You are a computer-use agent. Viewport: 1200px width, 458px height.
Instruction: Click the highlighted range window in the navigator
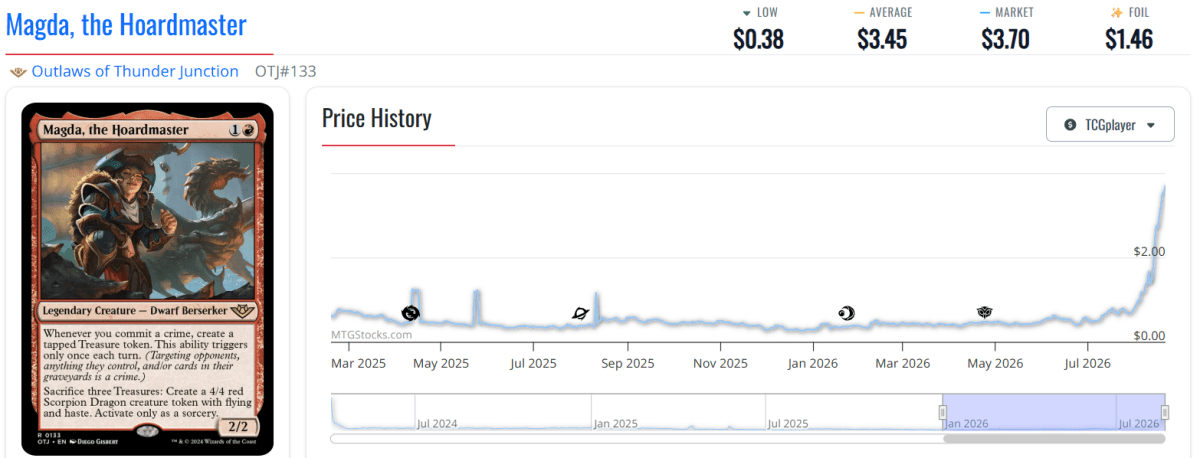pyautogui.click(x=1054, y=413)
